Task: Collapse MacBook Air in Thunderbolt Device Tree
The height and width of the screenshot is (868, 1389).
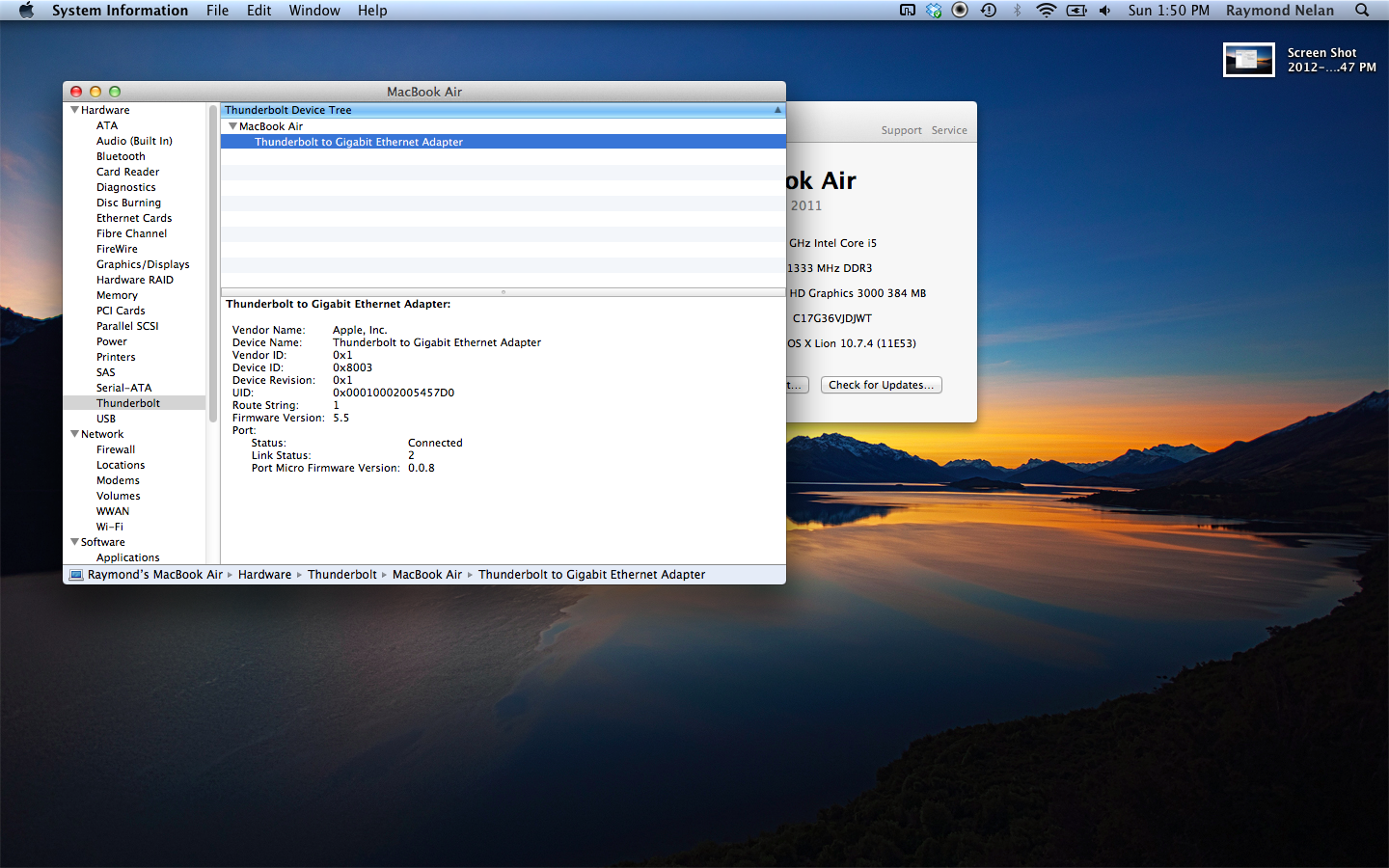Action: coord(232,126)
